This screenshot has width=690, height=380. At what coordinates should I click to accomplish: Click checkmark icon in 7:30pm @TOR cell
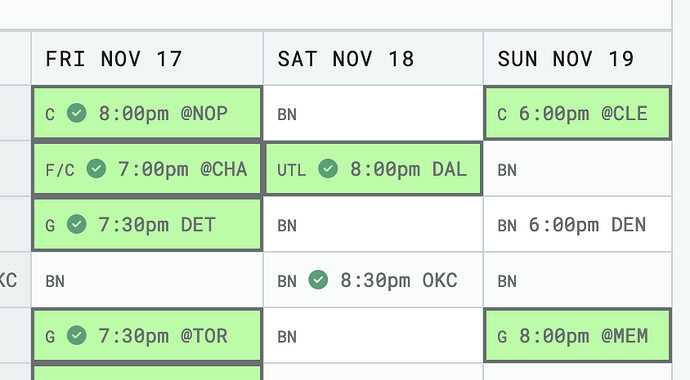pos(77,336)
